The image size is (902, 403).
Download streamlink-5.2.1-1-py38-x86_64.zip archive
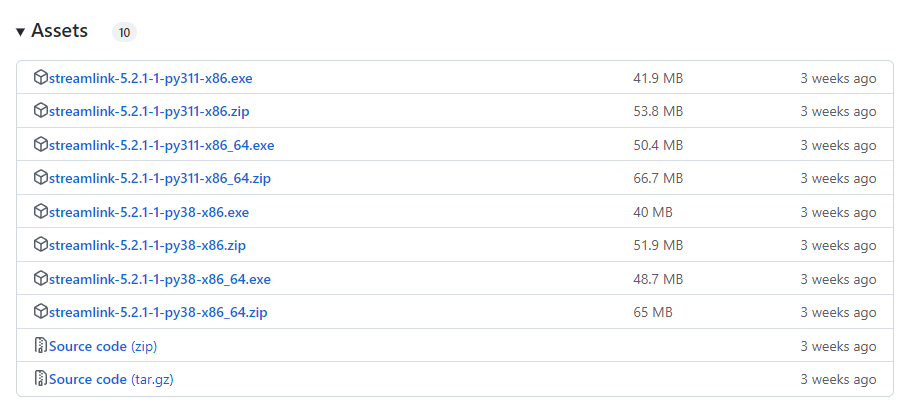click(158, 312)
